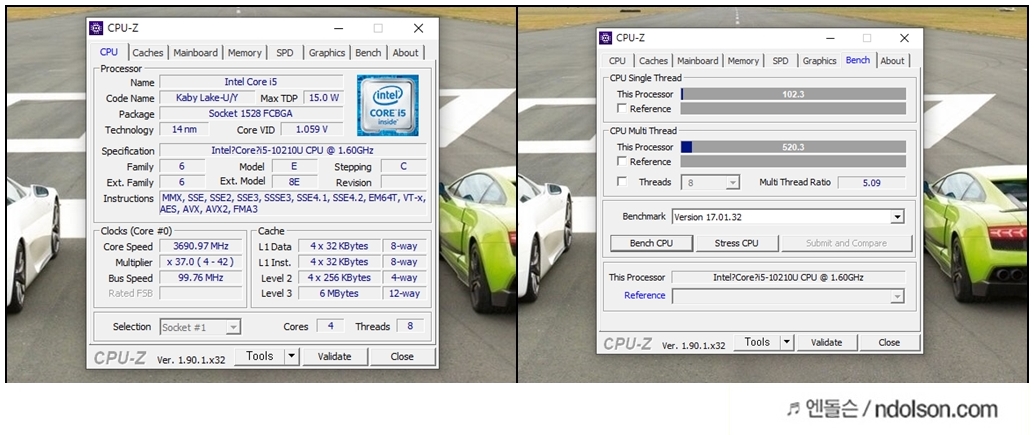The height and width of the screenshot is (435, 1034).
Task: Switch to the Graphics tab in right CPU-Z window
Action: [x=820, y=61]
